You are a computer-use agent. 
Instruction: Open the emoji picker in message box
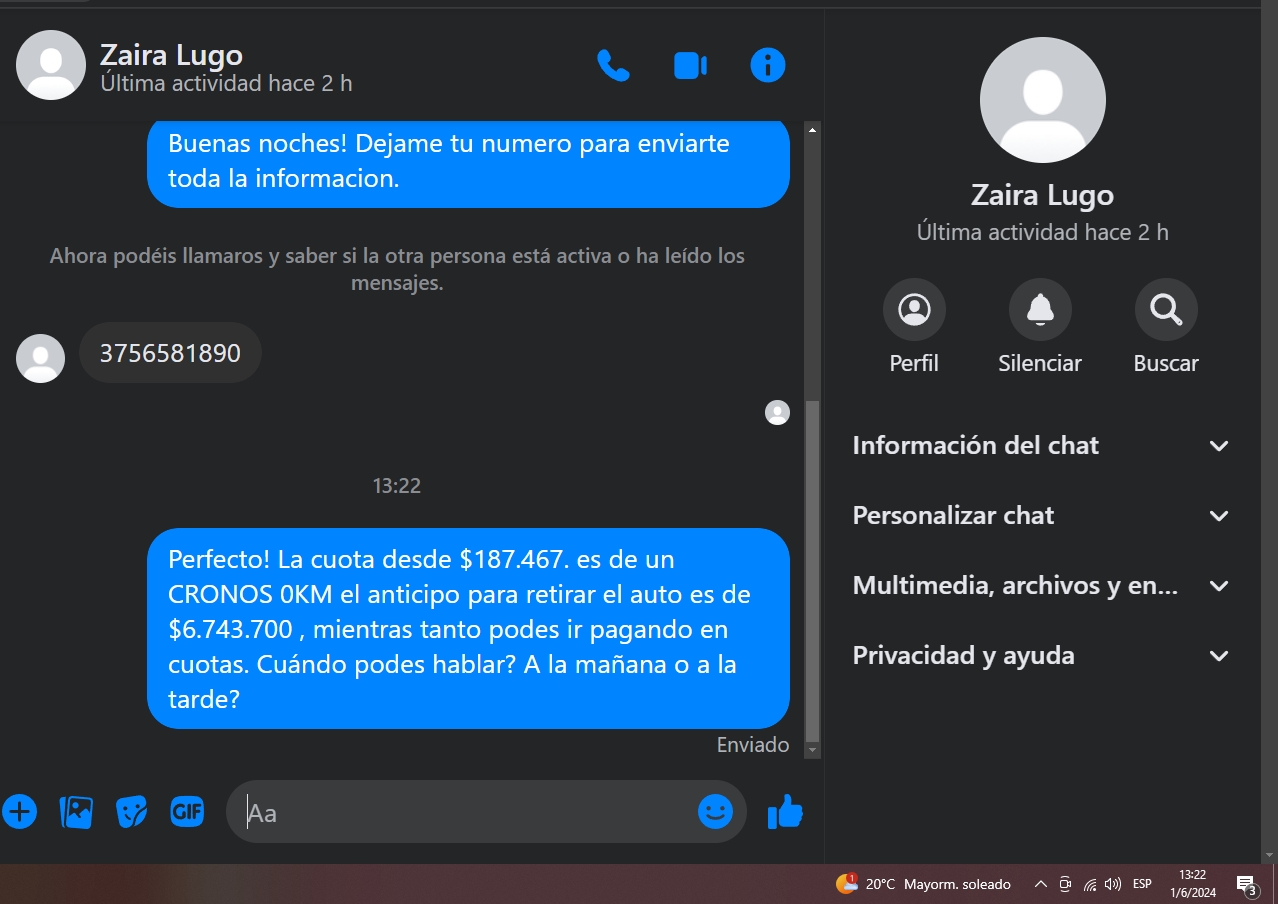(x=715, y=811)
